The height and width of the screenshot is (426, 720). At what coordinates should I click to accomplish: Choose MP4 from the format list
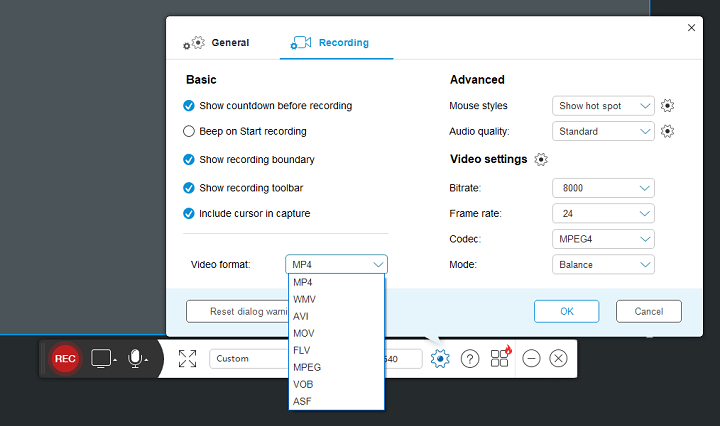(336, 282)
